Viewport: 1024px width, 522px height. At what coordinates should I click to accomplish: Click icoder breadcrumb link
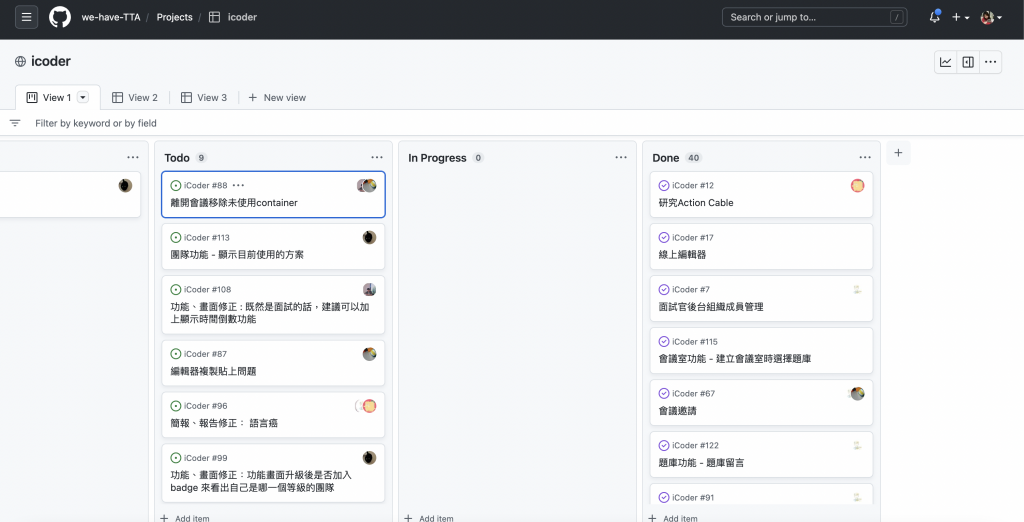click(242, 18)
